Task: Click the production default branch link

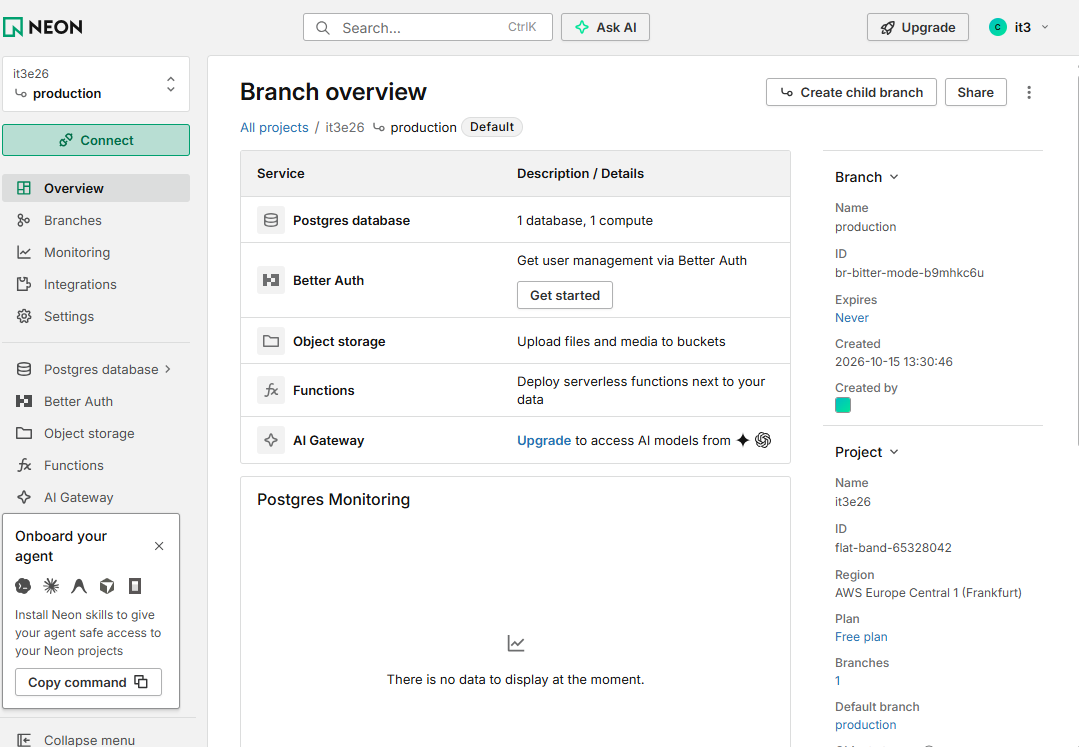Action: coord(865,725)
